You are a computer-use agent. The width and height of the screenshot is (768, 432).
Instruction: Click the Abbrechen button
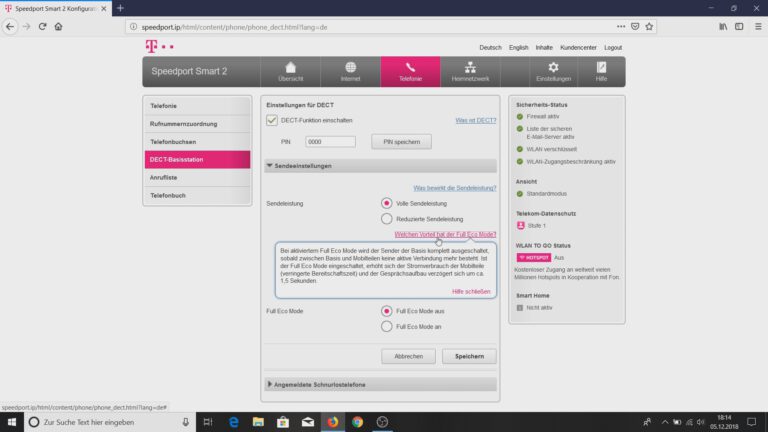pyautogui.click(x=408, y=356)
